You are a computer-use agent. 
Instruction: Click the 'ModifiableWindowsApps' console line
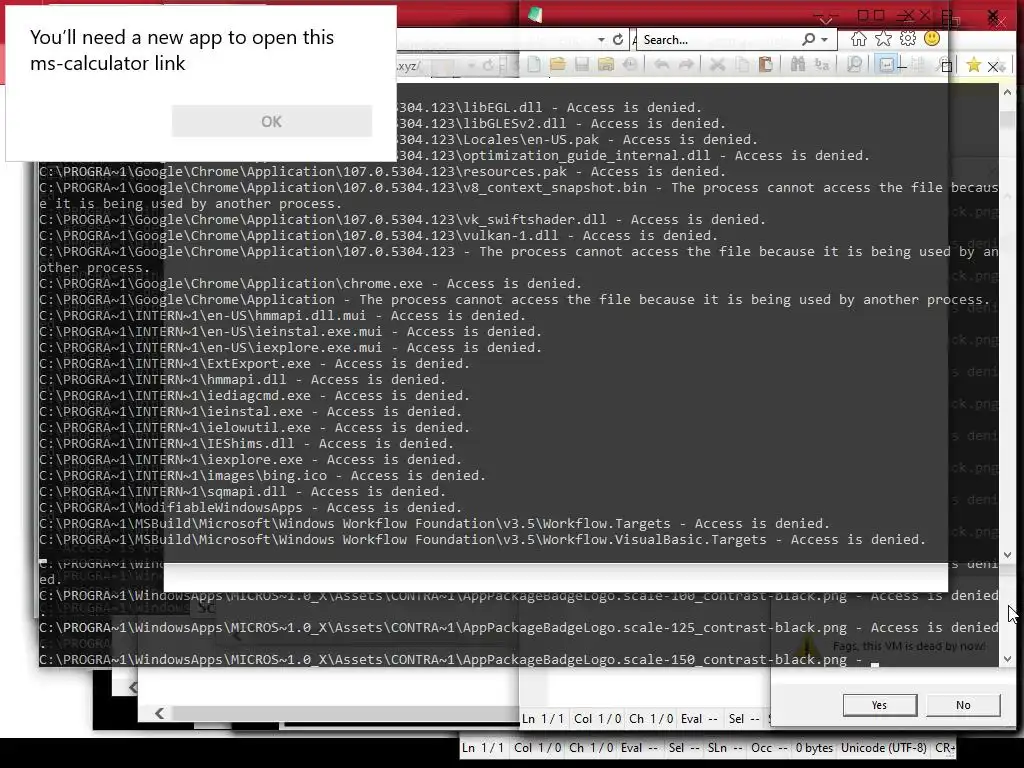(x=250, y=507)
